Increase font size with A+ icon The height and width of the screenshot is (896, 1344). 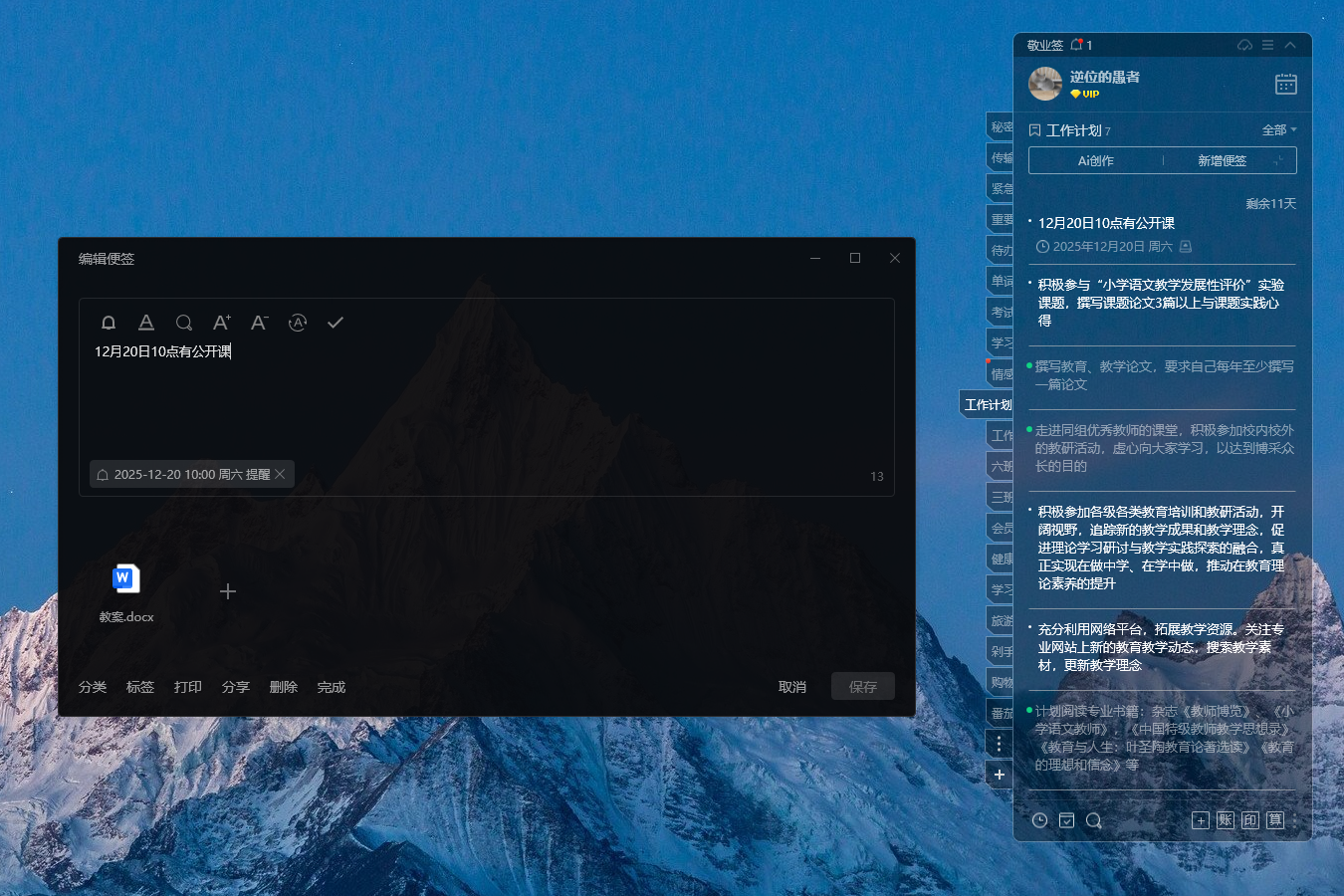221,323
